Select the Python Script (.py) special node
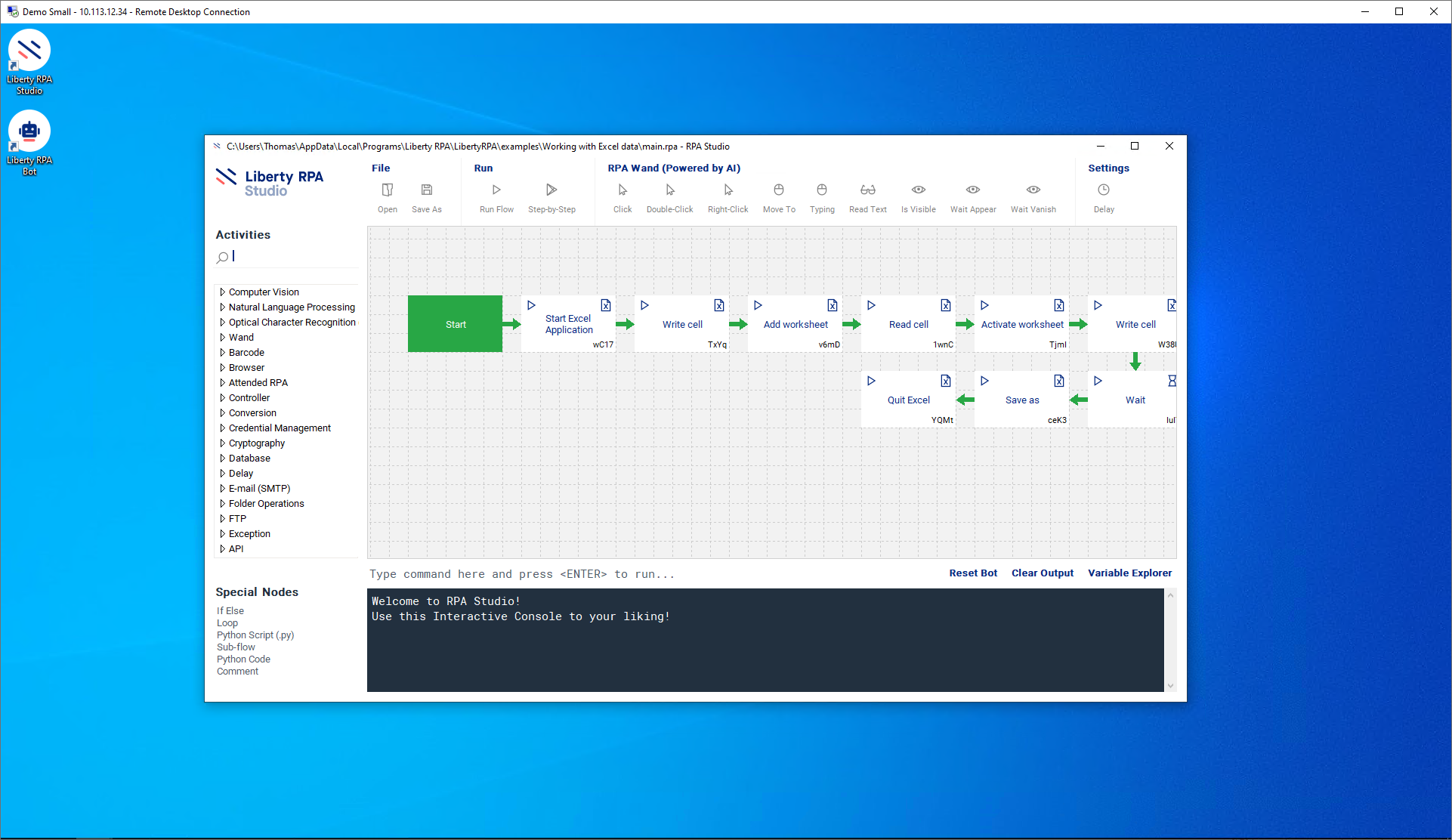This screenshot has height=840, width=1452. 255,635
